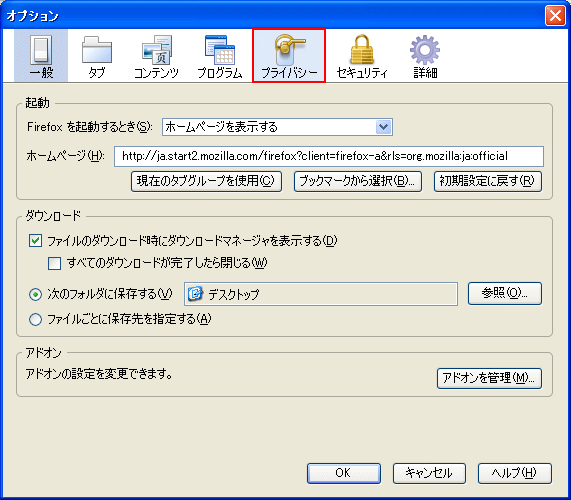
Task: Uncheck show download manager when downloading
Action: pos(35,241)
